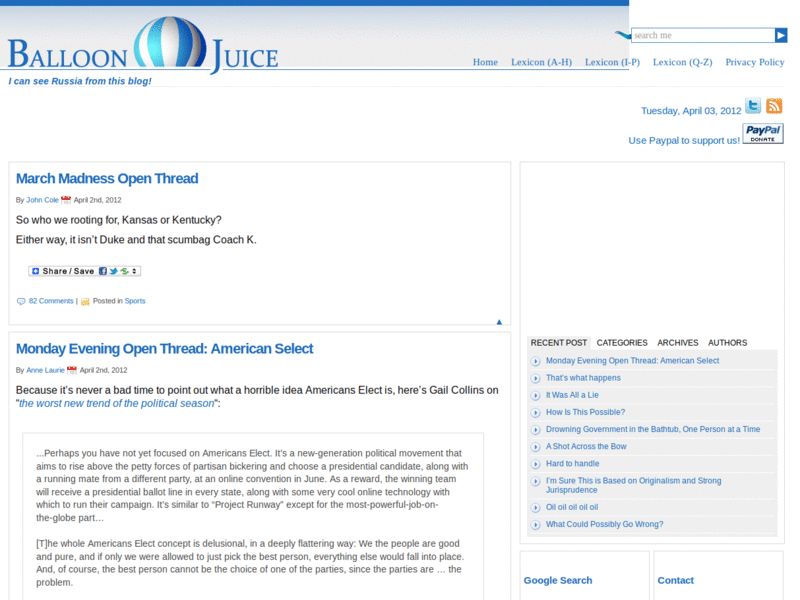Focus the 'search me' input field
Screen dimensions: 800x600
coord(703,35)
